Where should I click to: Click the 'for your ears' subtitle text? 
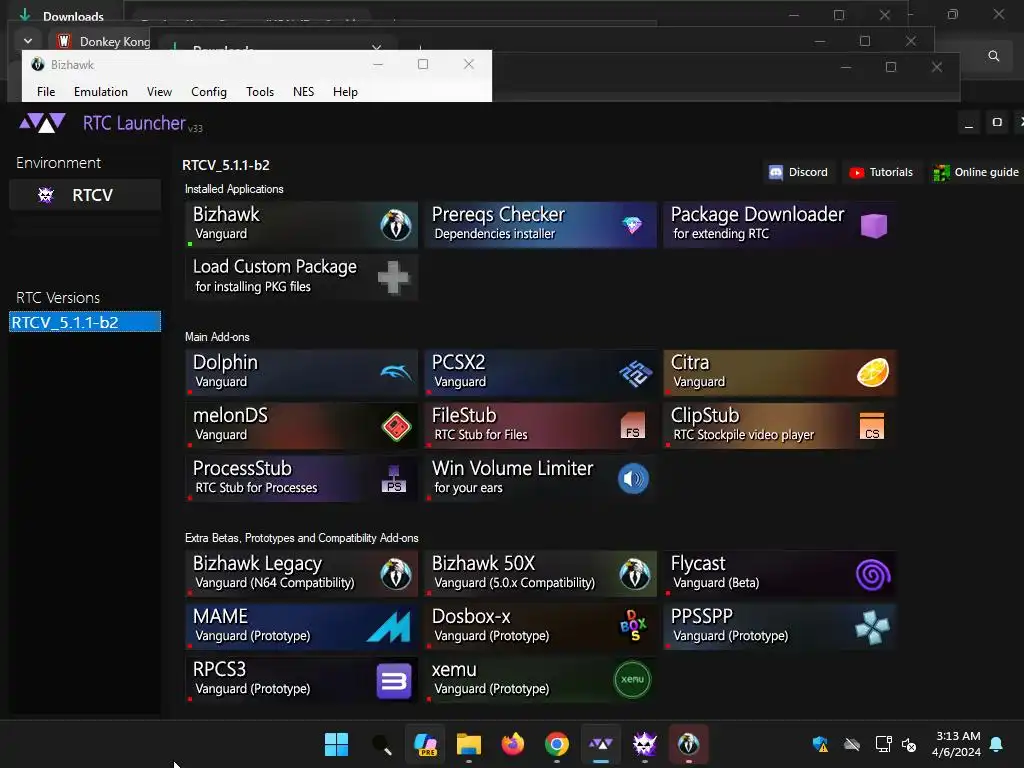[x=468, y=488]
